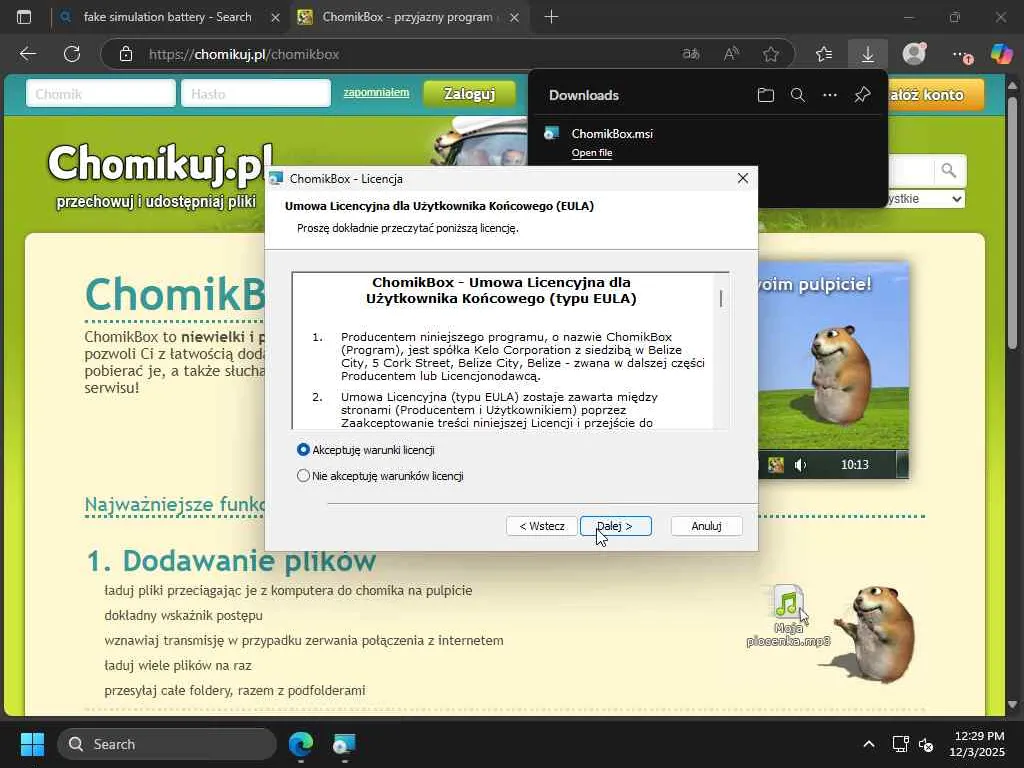Viewport: 1024px width, 768px height.
Task: Open the tab actions menu icon
Action: pos(24,17)
